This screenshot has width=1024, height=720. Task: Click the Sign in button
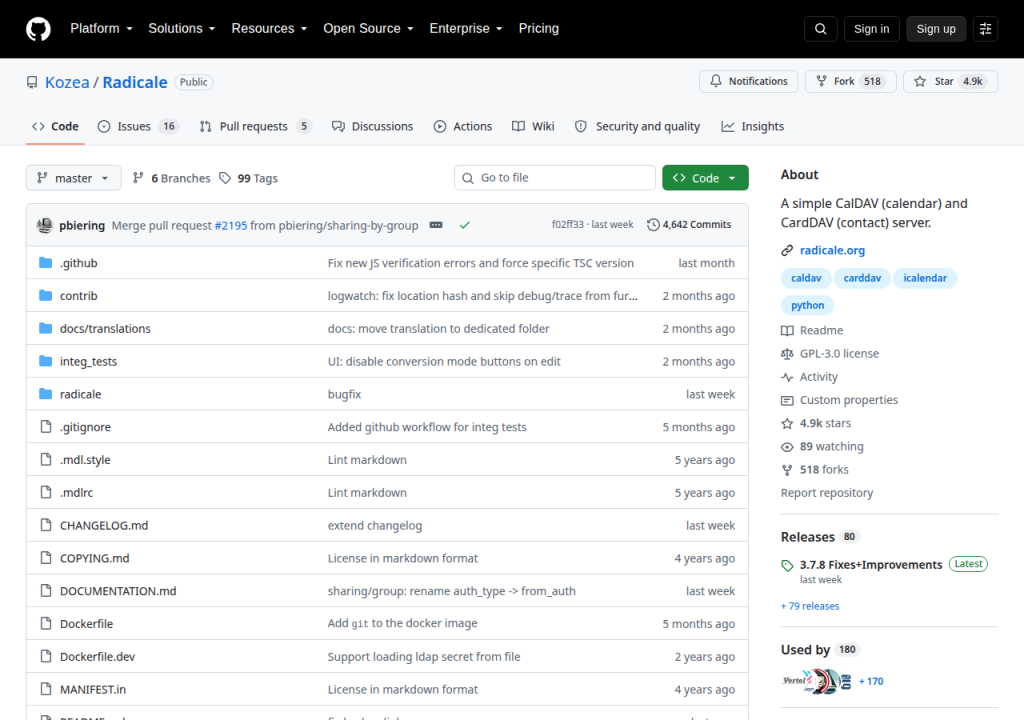(871, 29)
